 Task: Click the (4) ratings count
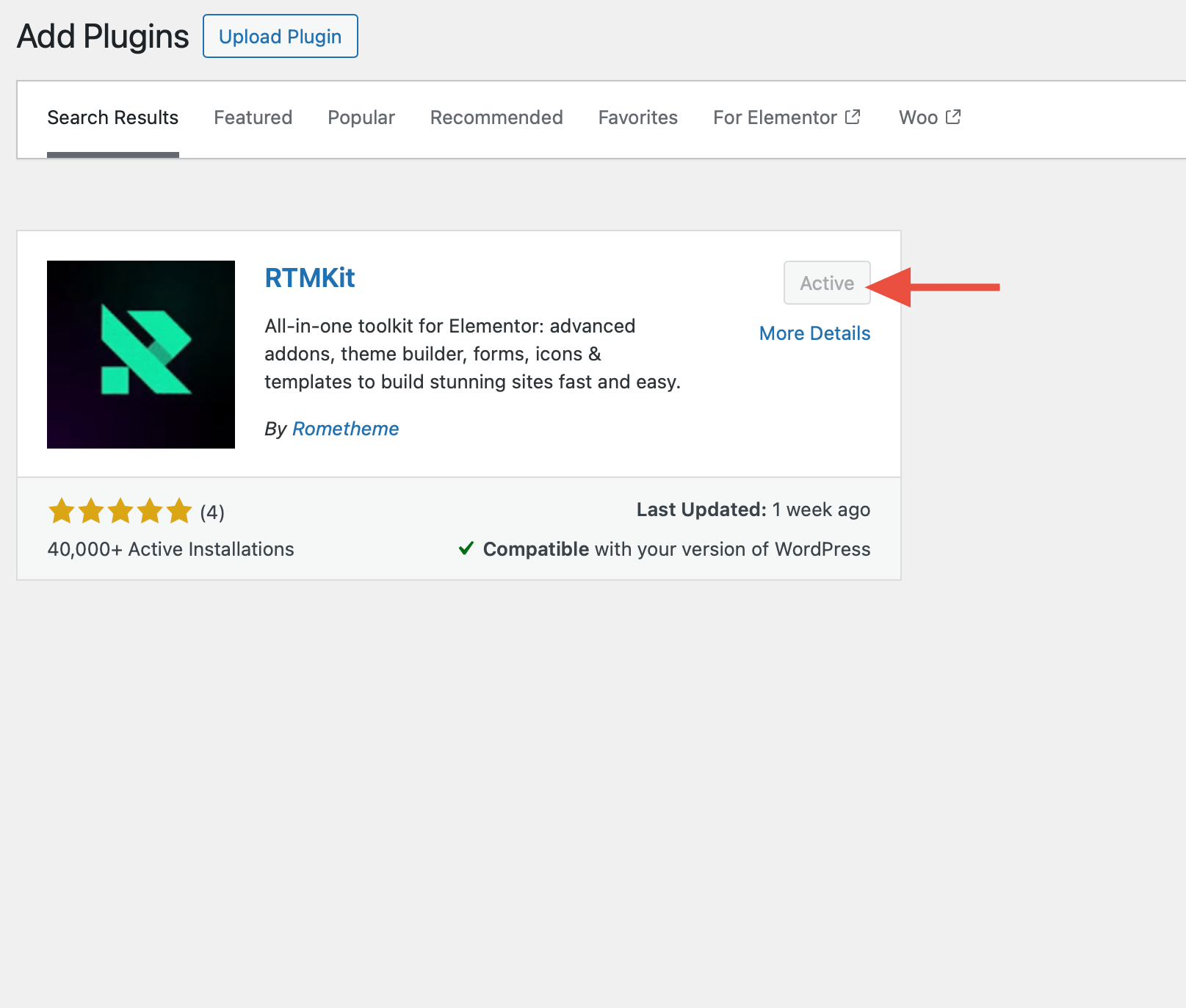[212, 512]
